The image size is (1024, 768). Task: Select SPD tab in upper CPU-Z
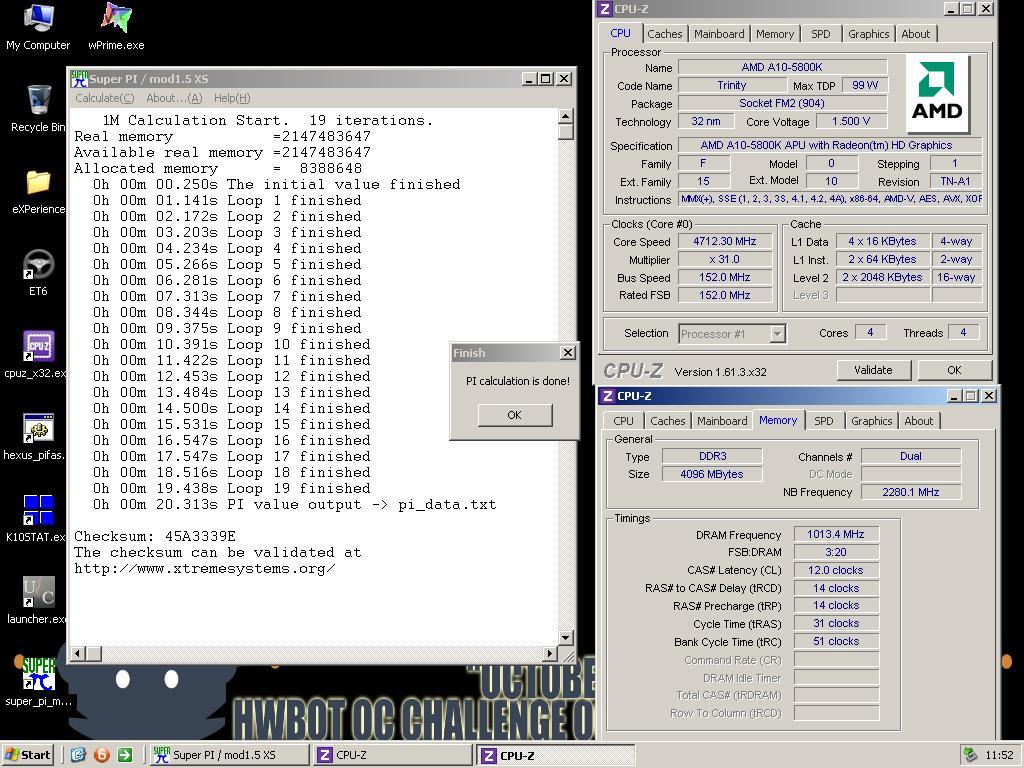coord(820,34)
